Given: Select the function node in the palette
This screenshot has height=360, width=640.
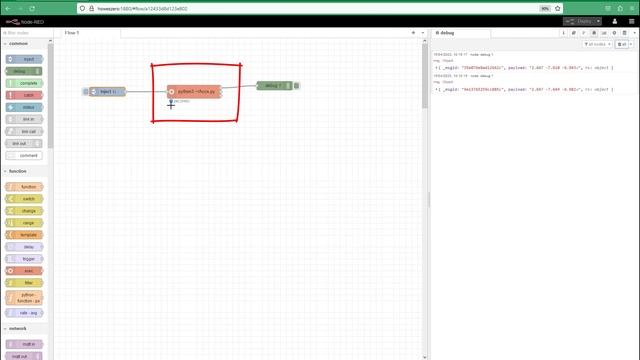Looking at the screenshot, I should click(24, 187).
